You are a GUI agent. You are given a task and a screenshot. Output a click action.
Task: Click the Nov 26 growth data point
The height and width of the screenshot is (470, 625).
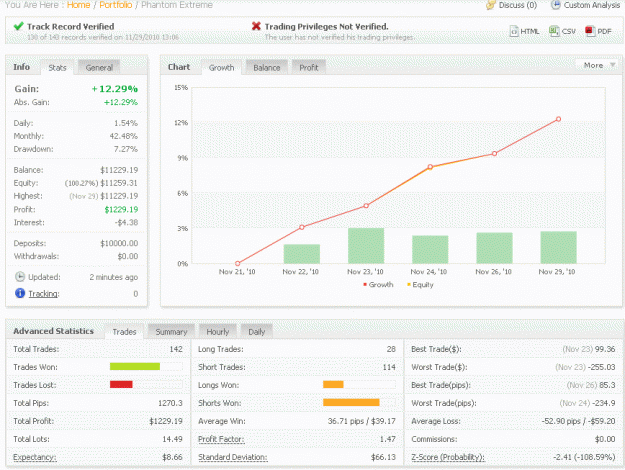click(x=494, y=153)
